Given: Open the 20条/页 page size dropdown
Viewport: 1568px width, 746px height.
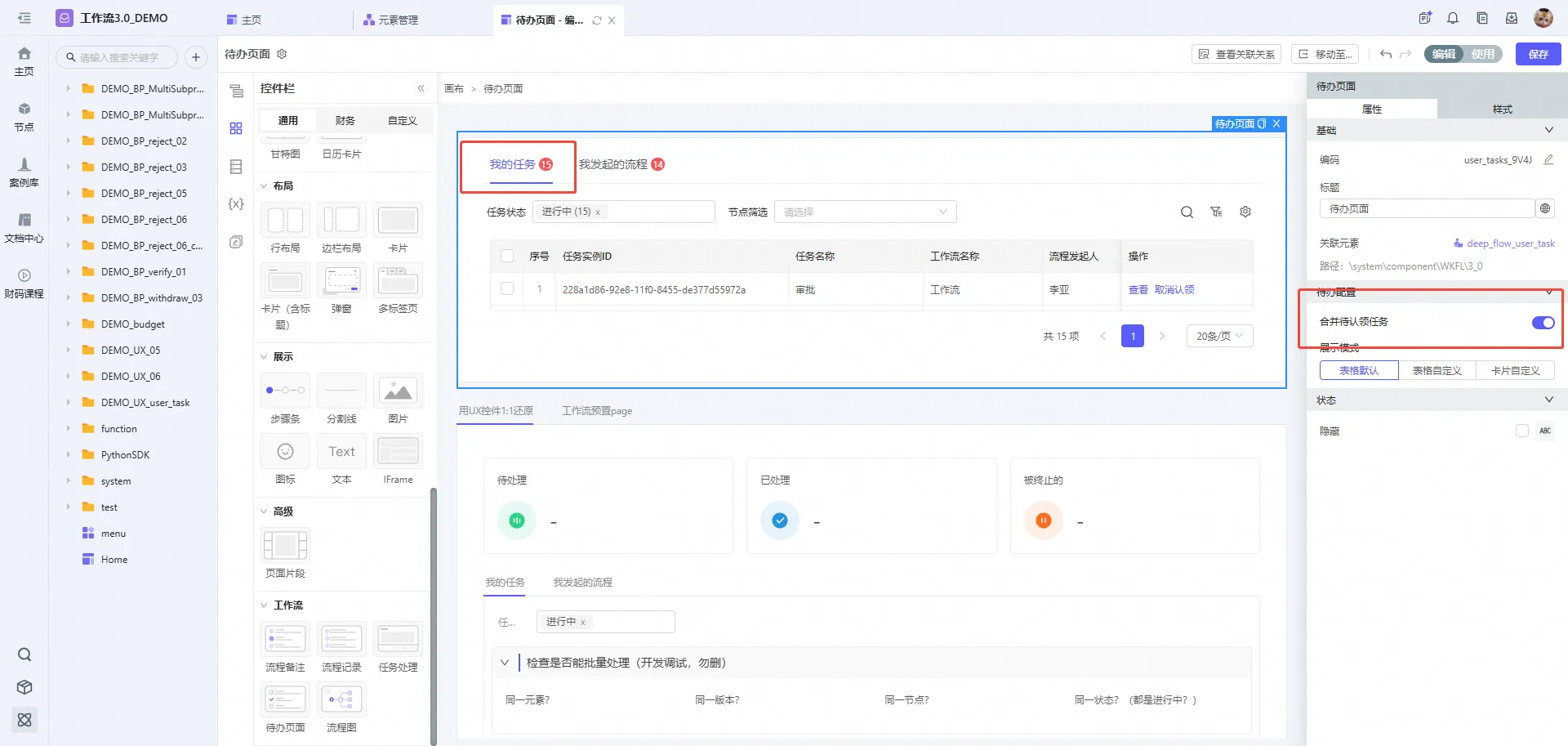Looking at the screenshot, I should coord(1218,336).
